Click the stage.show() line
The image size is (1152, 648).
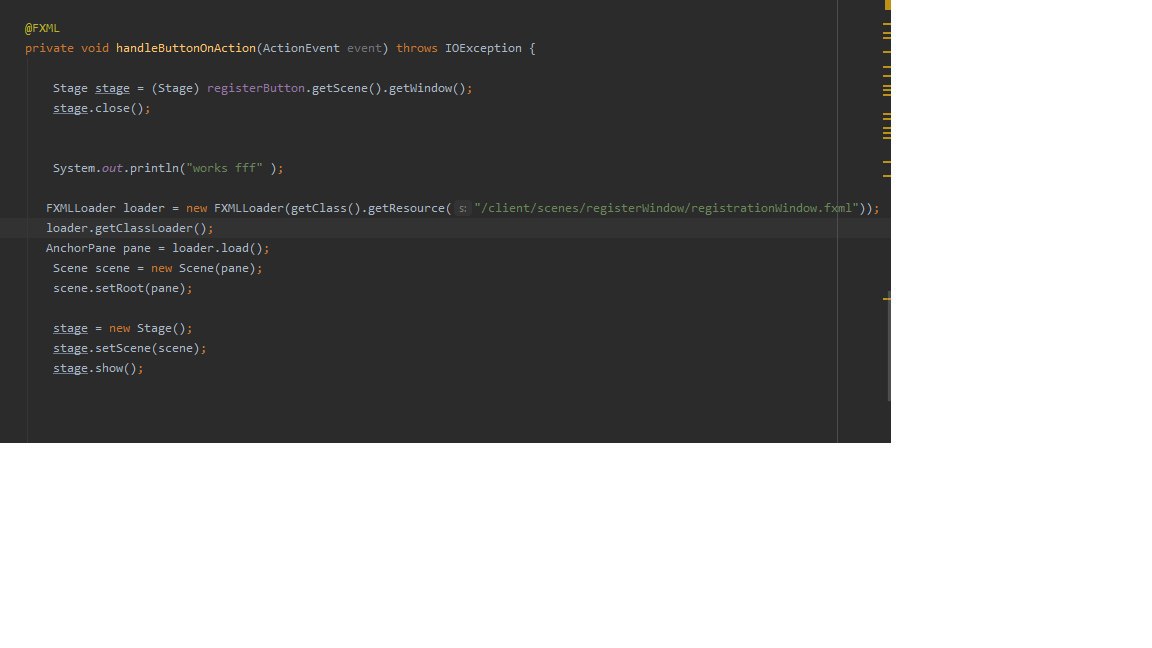(x=98, y=368)
